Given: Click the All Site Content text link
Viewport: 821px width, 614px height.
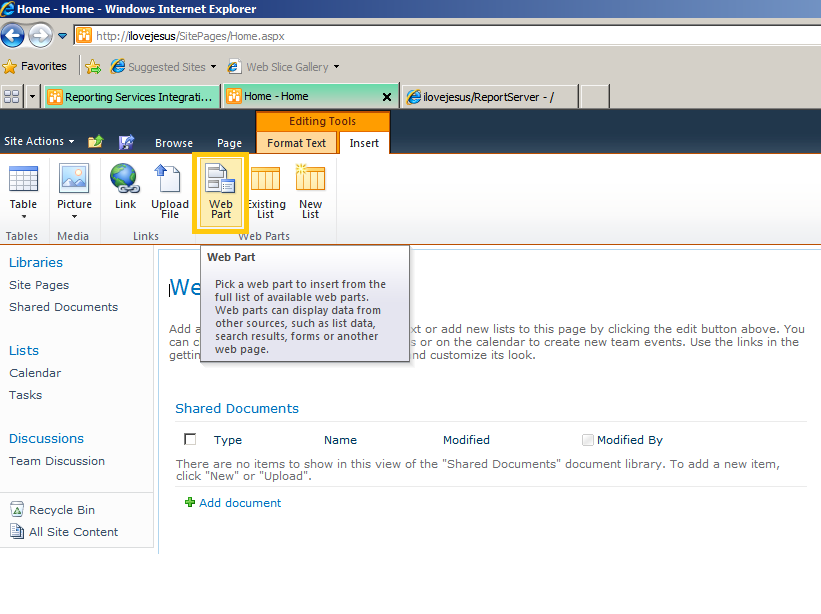Looking at the screenshot, I should point(73,532).
